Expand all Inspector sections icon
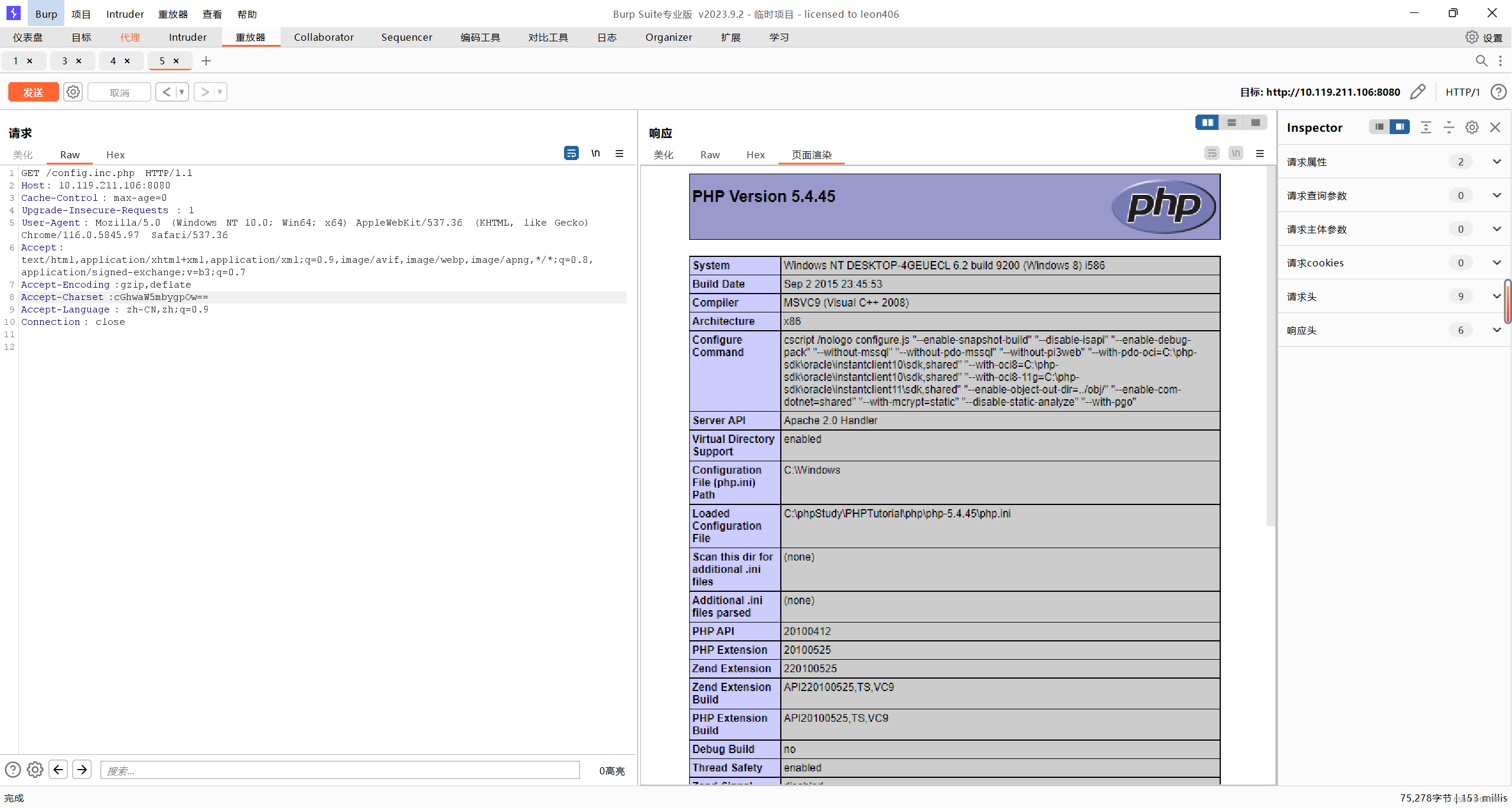Screen dimensions: 1512x808 pyautogui.click(x=1426, y=127)
